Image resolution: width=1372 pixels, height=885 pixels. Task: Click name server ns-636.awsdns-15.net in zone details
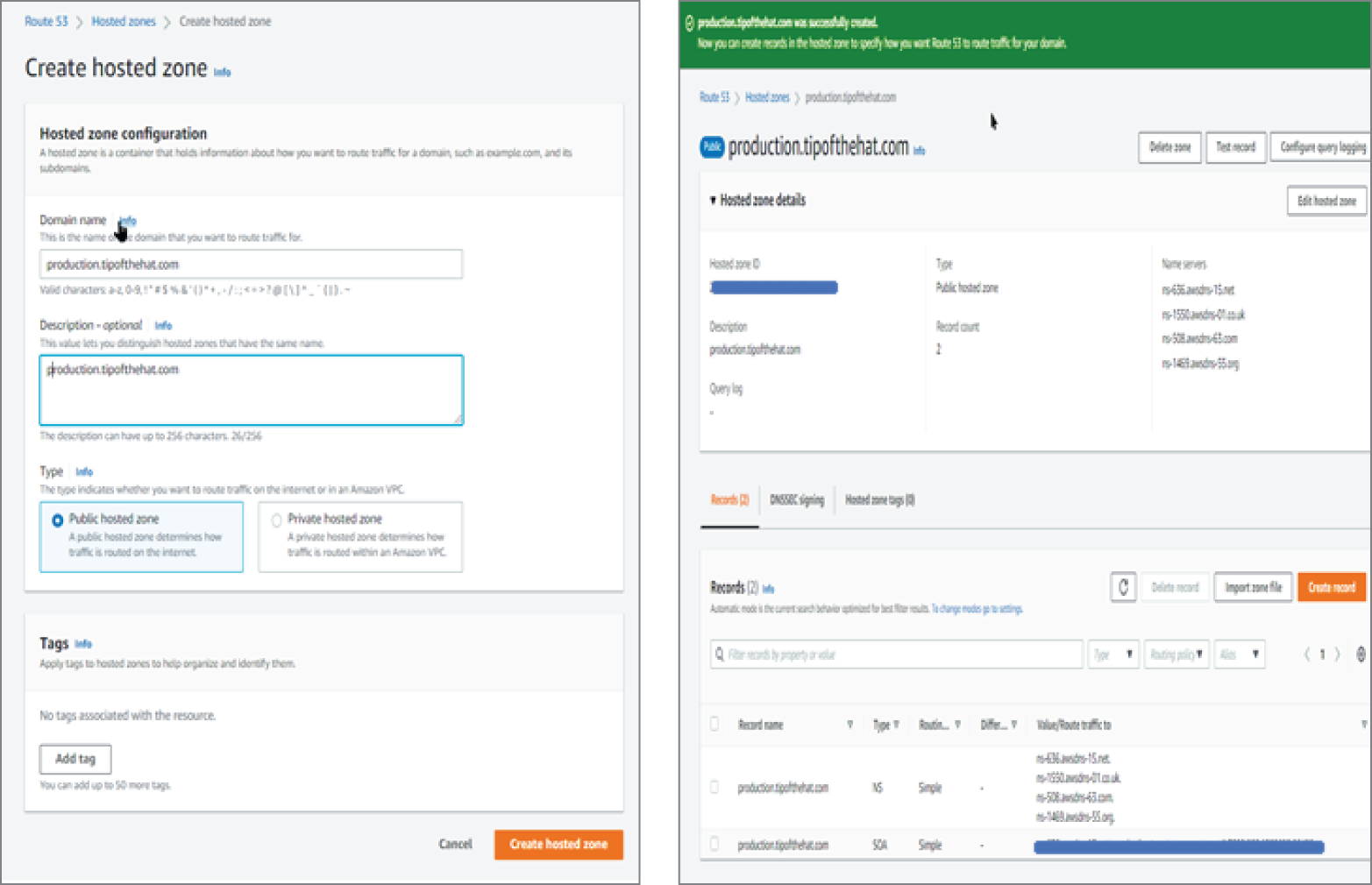[x=1198, y=289]
